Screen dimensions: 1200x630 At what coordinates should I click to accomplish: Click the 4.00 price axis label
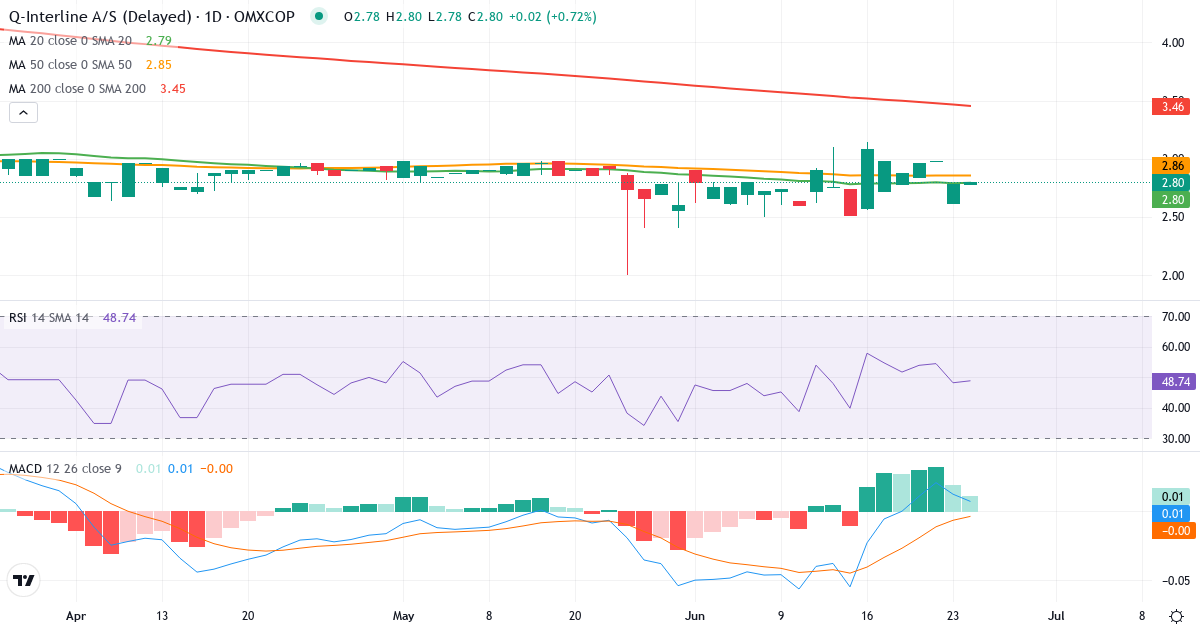(1174, 42)
